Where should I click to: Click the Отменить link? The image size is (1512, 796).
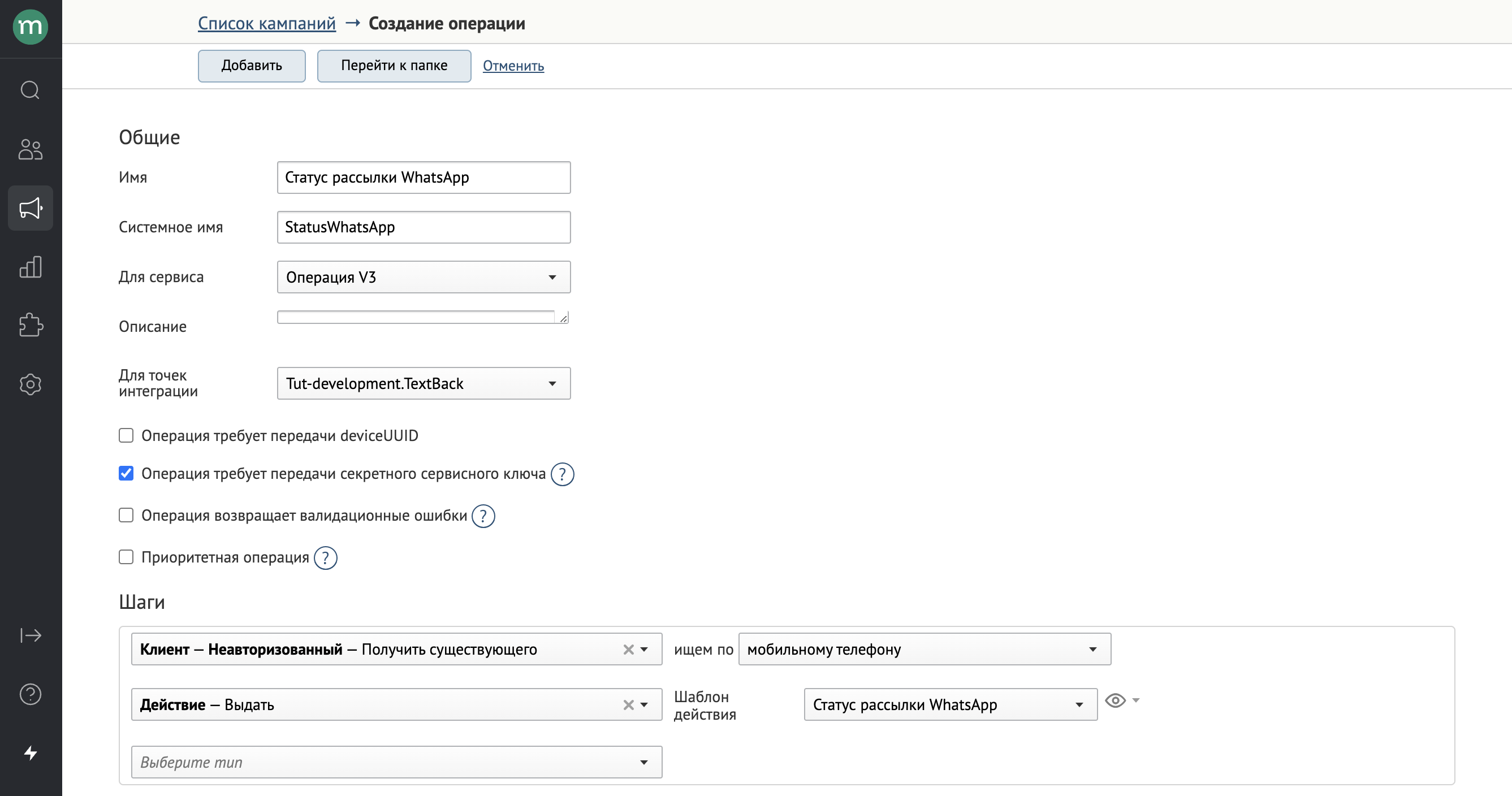click(x=513, y=66)
